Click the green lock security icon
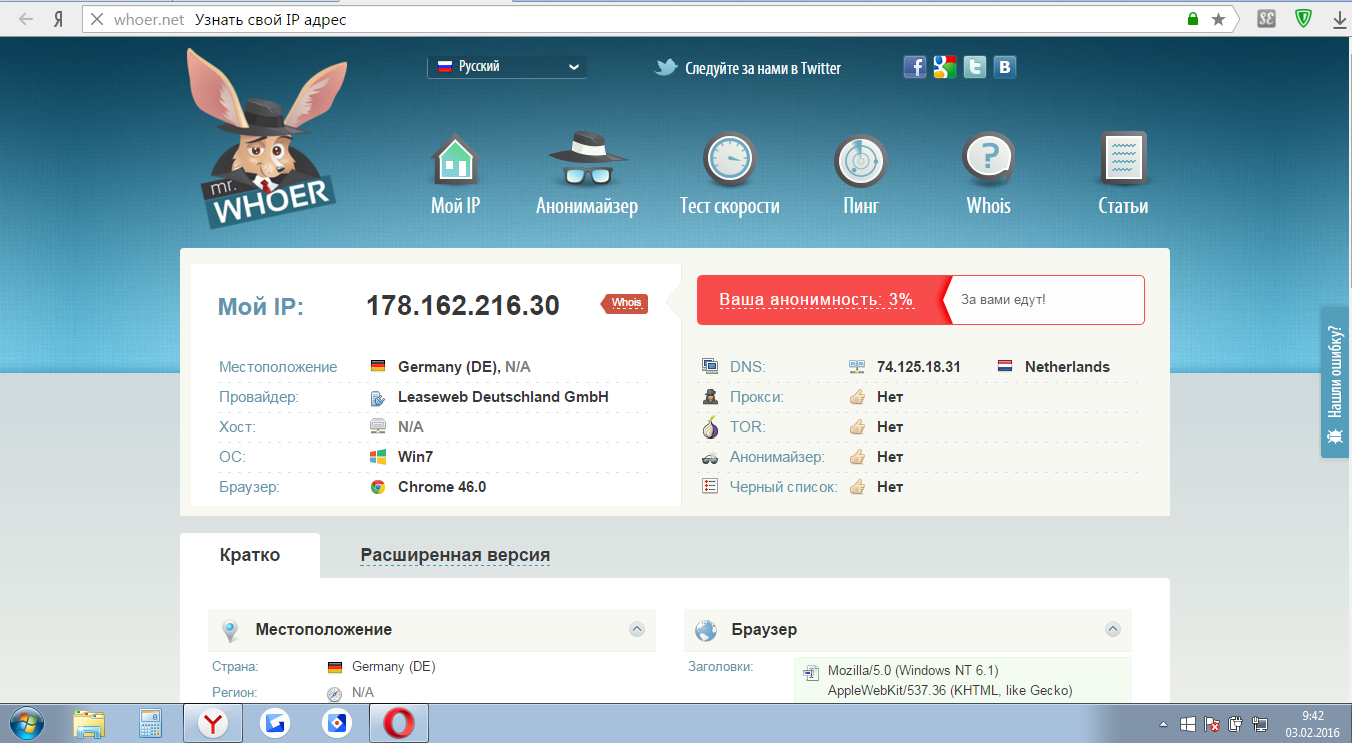Viewport: 1352px width, 743px height. click(1192, 19)
